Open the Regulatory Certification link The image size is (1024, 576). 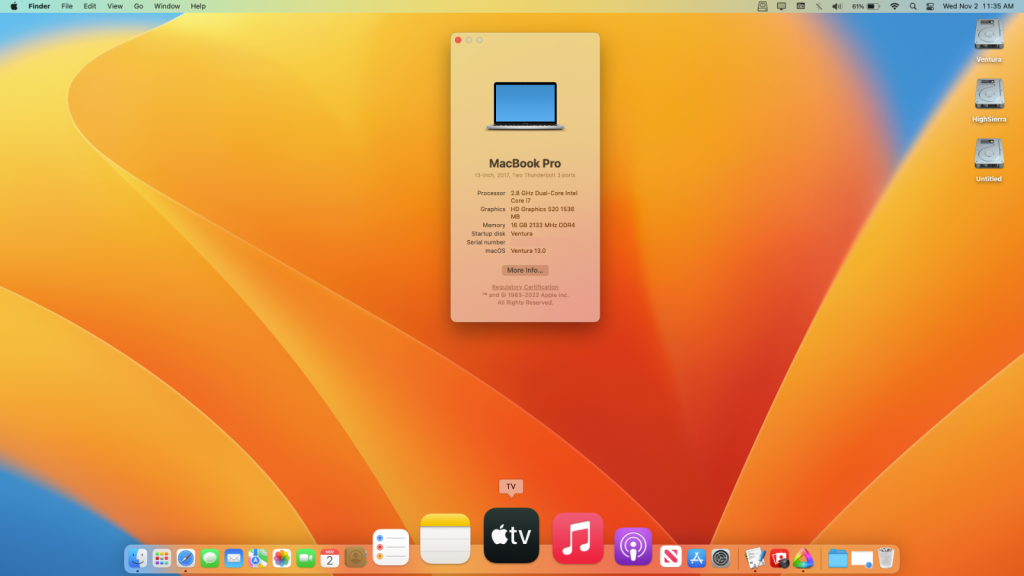click(525, 287)
